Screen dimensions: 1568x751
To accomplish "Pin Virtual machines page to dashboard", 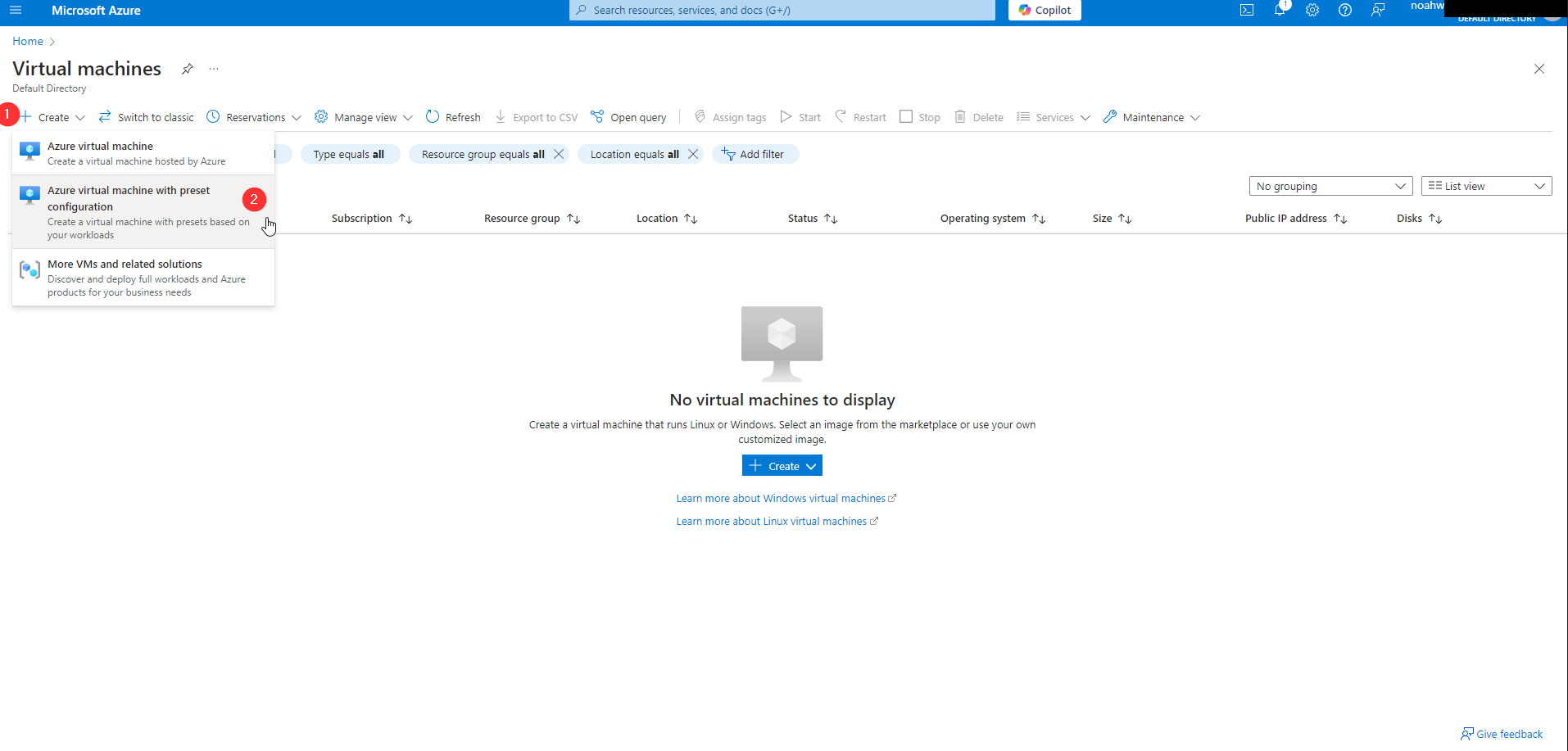I will click(188, 69).
